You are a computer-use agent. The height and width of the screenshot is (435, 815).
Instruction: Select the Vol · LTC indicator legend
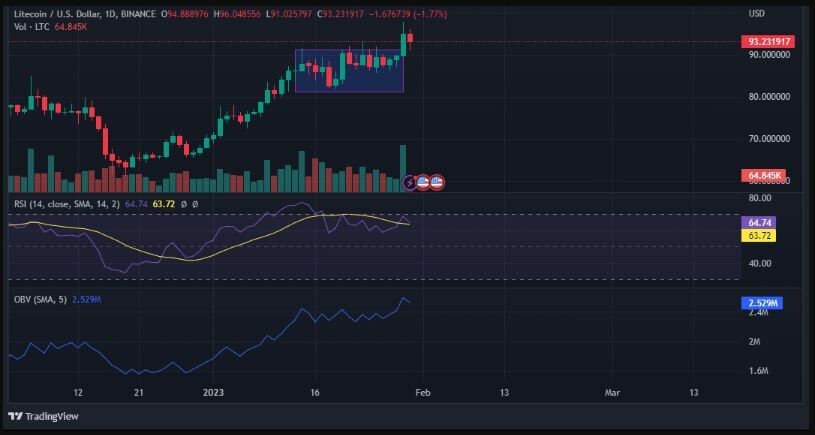(31, 27)
